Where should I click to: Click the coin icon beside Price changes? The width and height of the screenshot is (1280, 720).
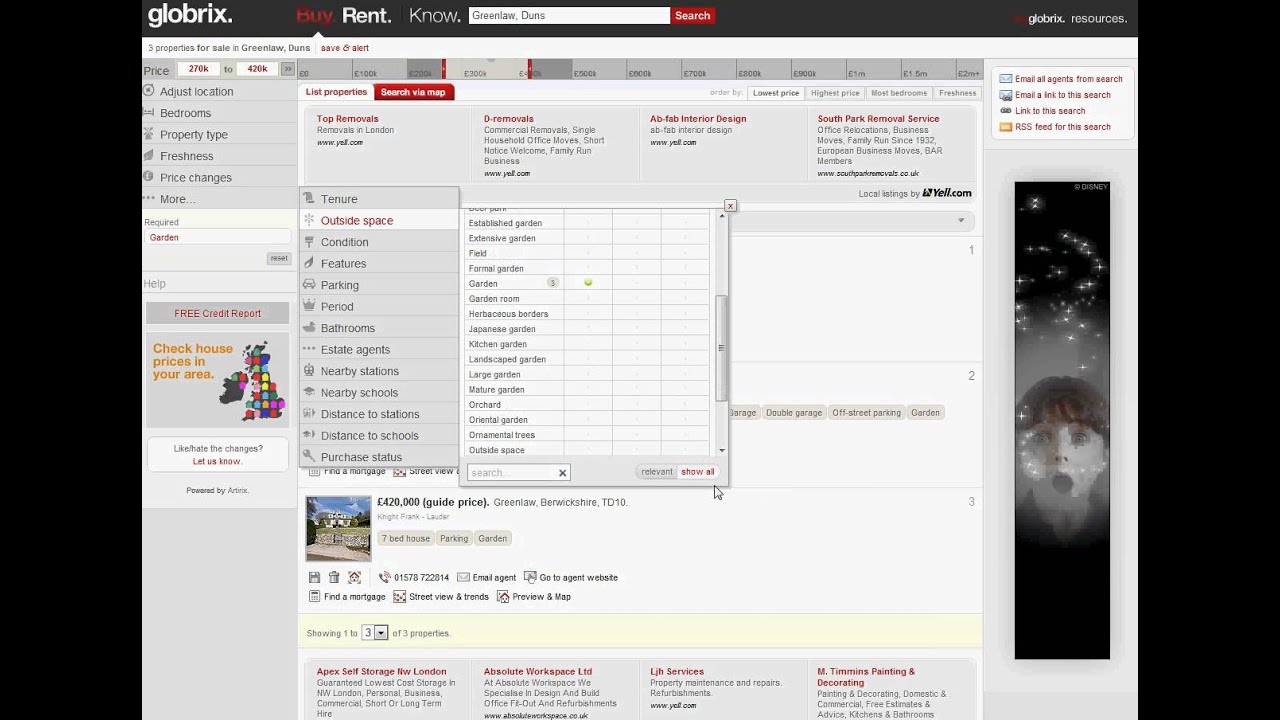[x=149, y=177]
